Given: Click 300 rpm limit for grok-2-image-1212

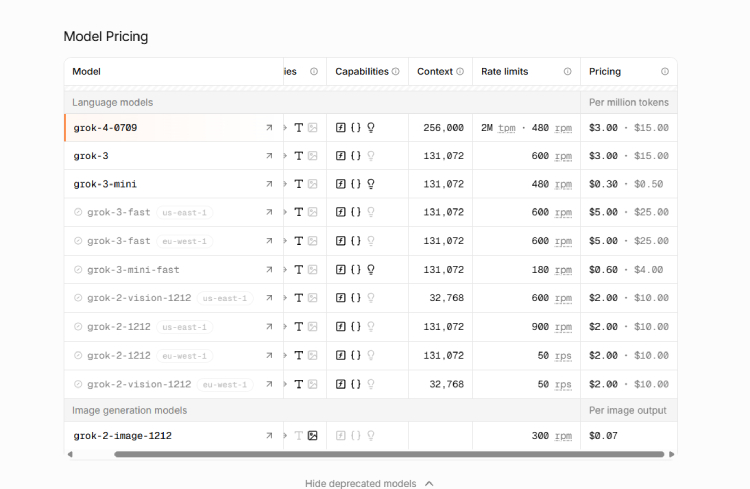Looking at the screenshot, I should 551,436.
